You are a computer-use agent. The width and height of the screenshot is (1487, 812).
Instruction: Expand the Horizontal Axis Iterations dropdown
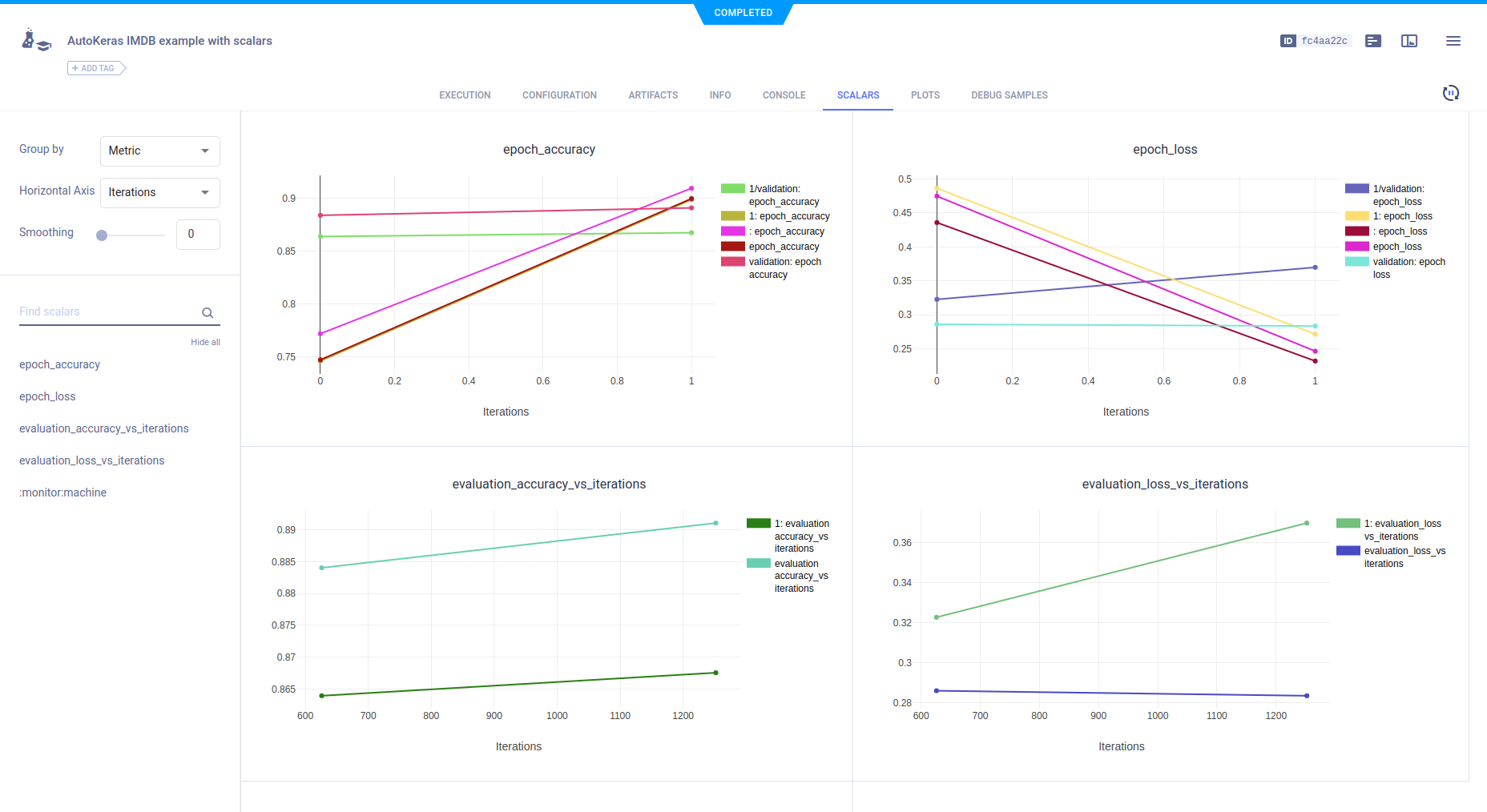point(159,192)
